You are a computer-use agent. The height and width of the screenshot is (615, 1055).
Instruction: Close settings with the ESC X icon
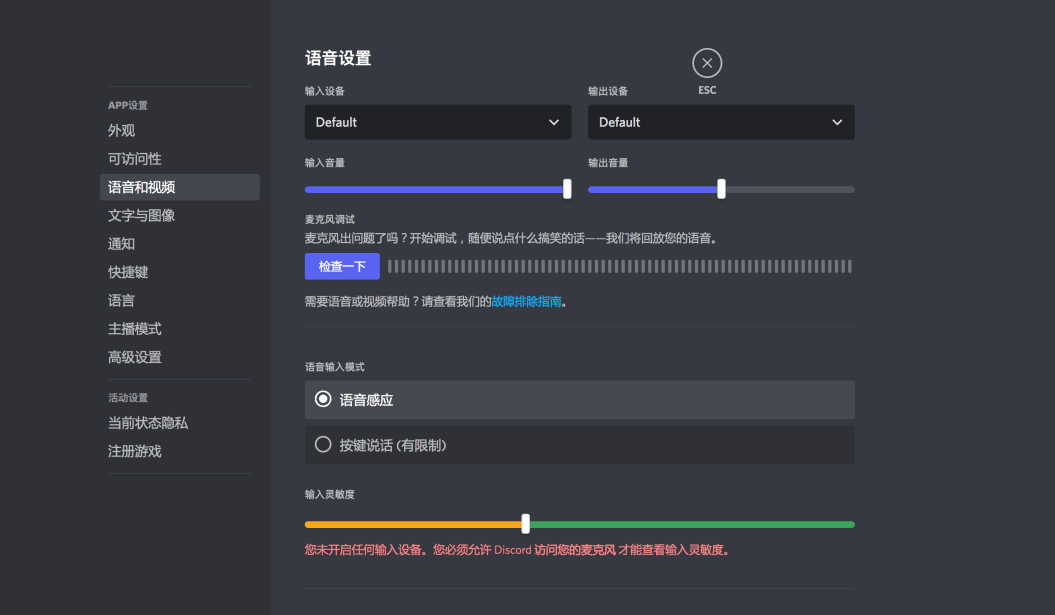tap(706, 63)
